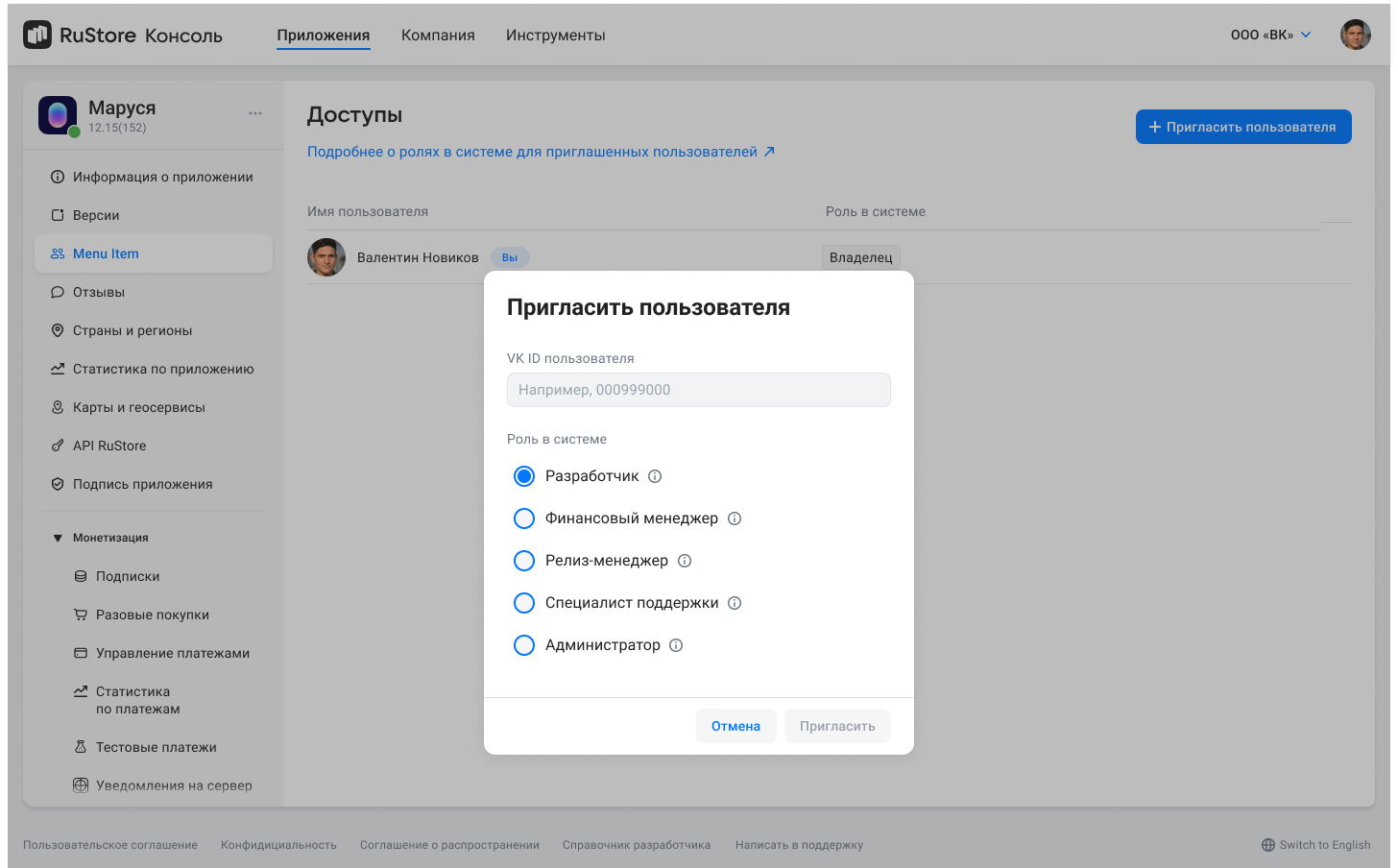Open the Конфиденциальность footer link
Viewport: 1398px width, 868px height.
pos(278,845)
